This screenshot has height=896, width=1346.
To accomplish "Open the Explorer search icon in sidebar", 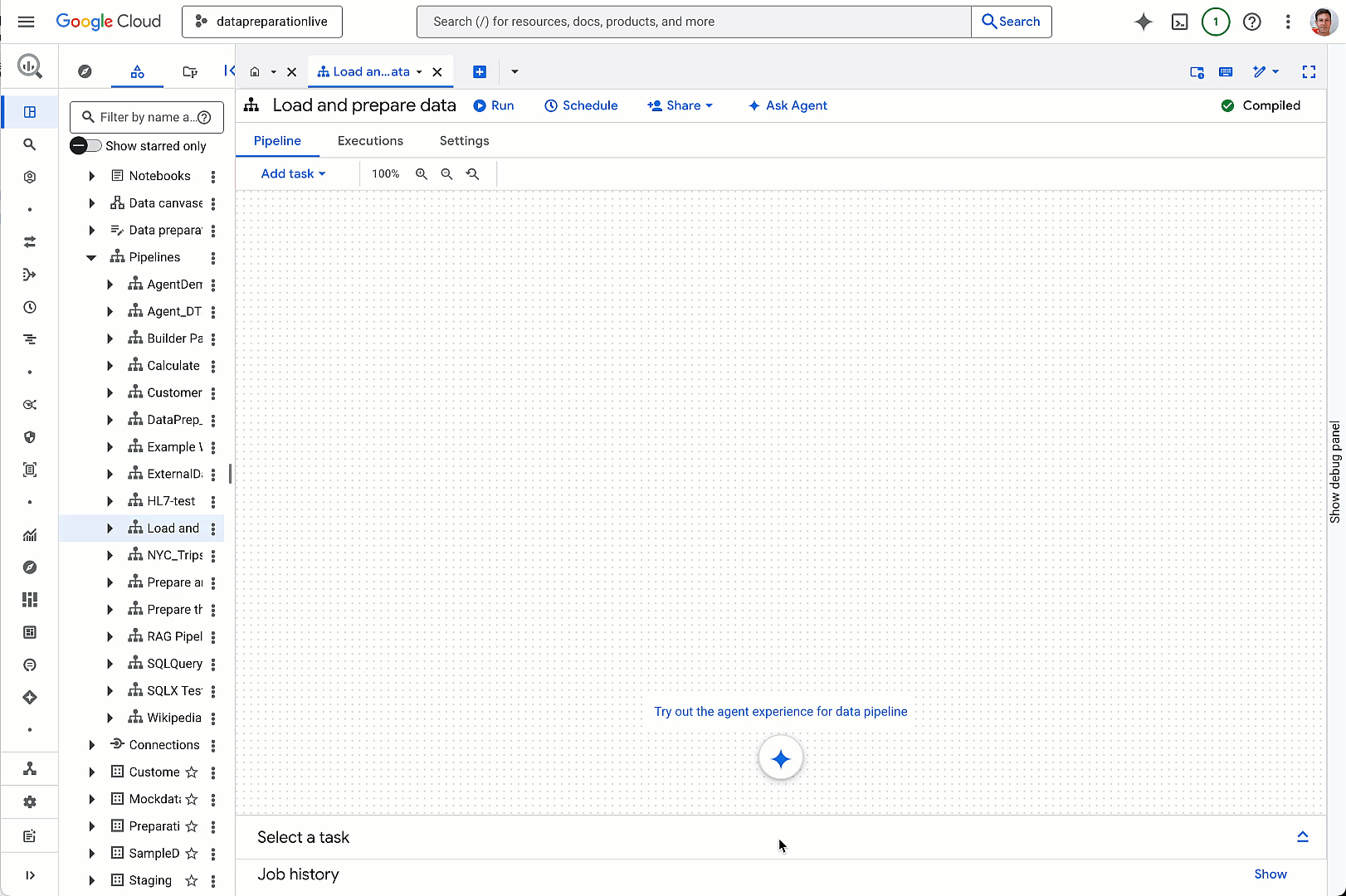I will (29, 144).
